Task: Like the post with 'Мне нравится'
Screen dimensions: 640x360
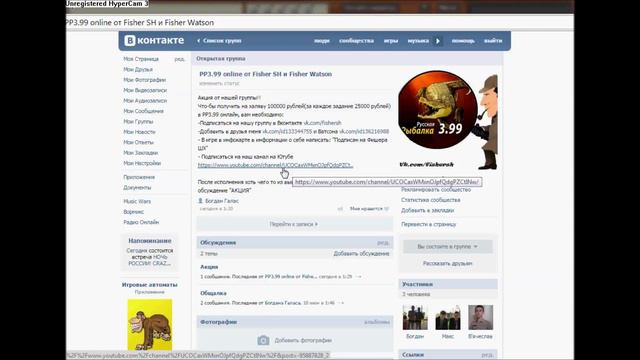Action: point(369,209)
